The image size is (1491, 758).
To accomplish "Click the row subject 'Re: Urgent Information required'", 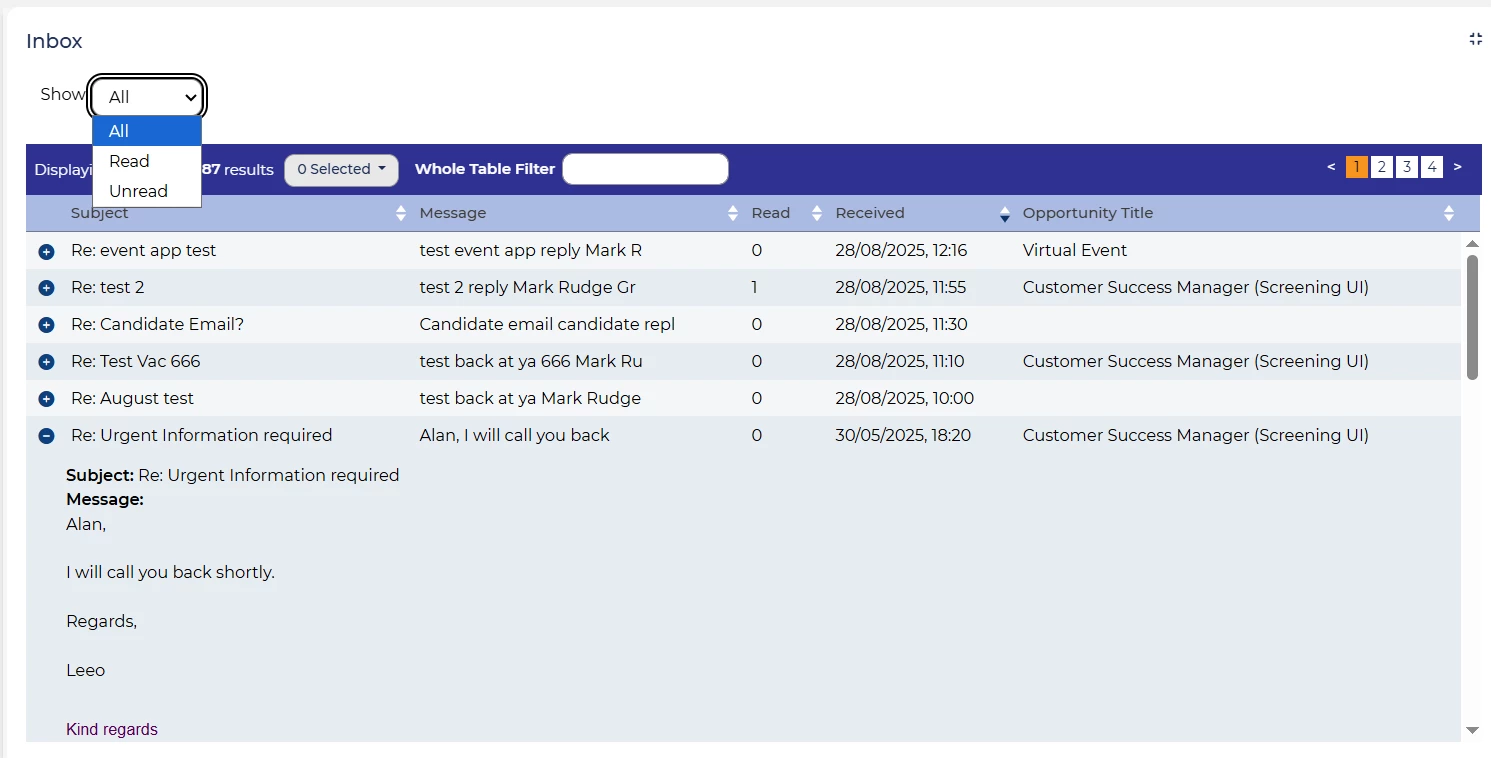I will [x=202, y=436].
